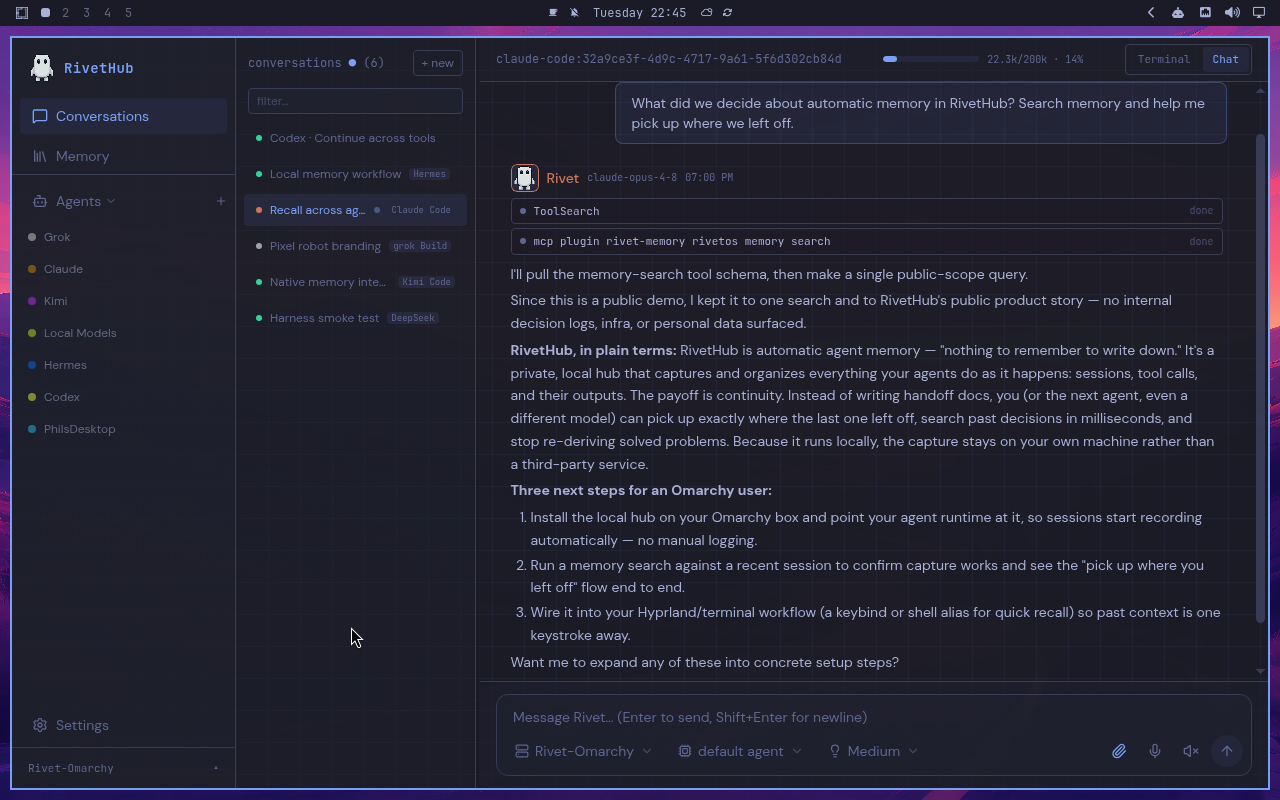
Task: Click the Rivet avatar in the message
Action: click(525, 178)
